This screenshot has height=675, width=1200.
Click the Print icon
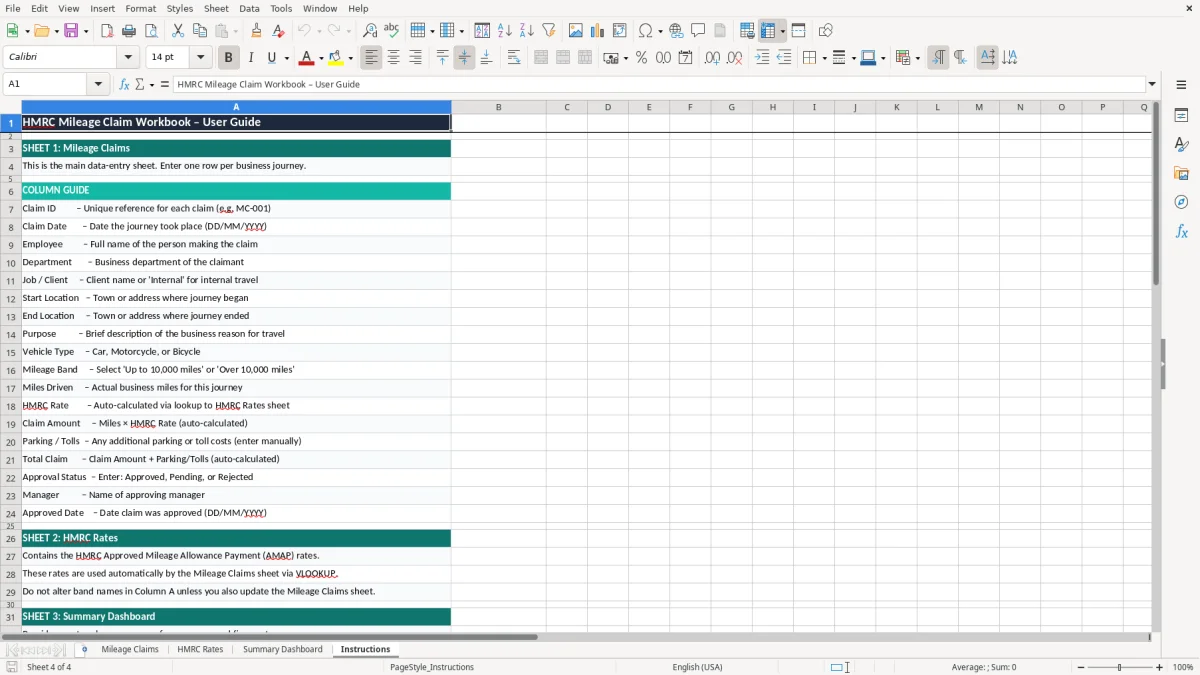[129, 31]
